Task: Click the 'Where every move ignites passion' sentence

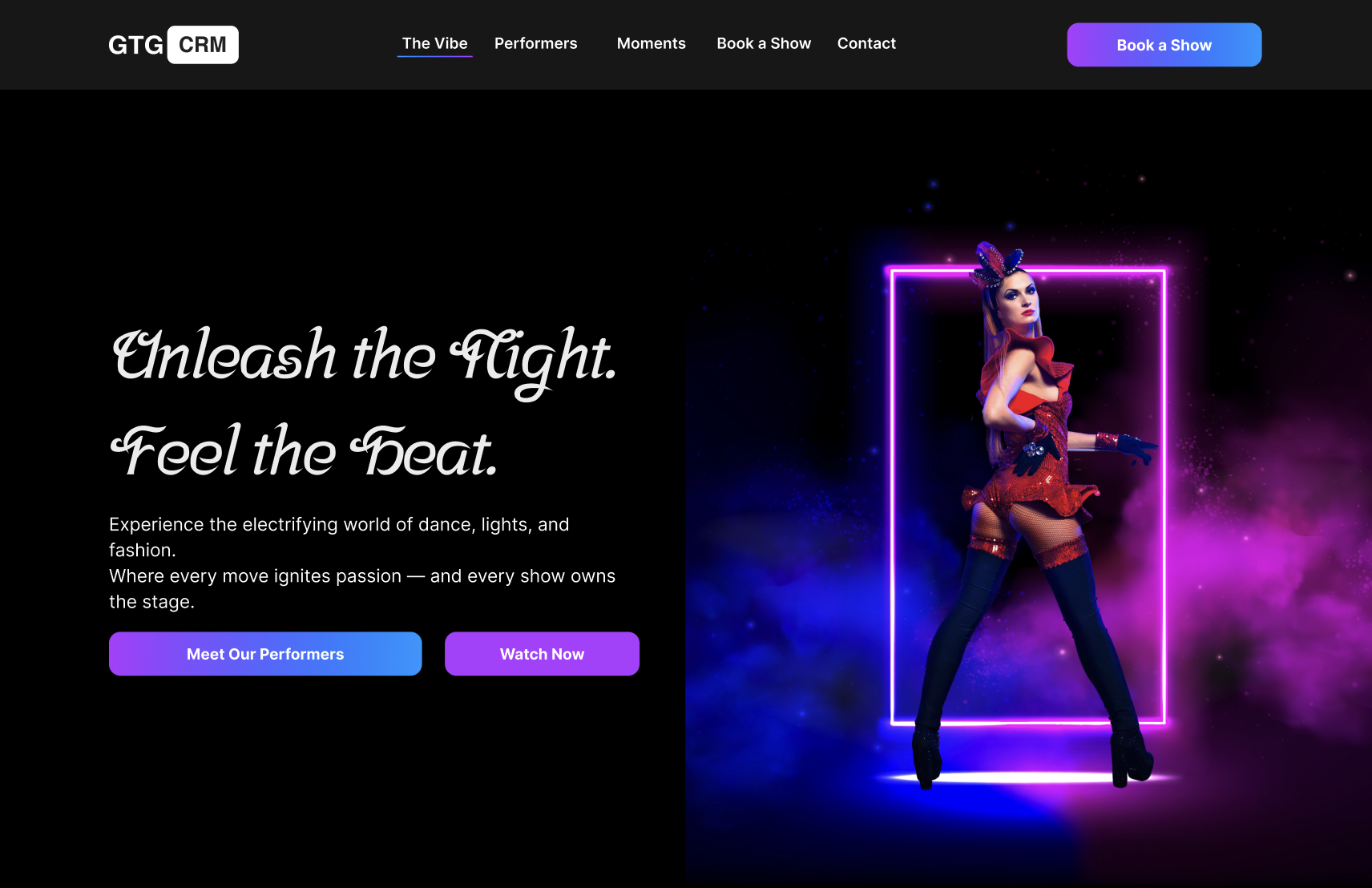Action: (x=362, y=588)
